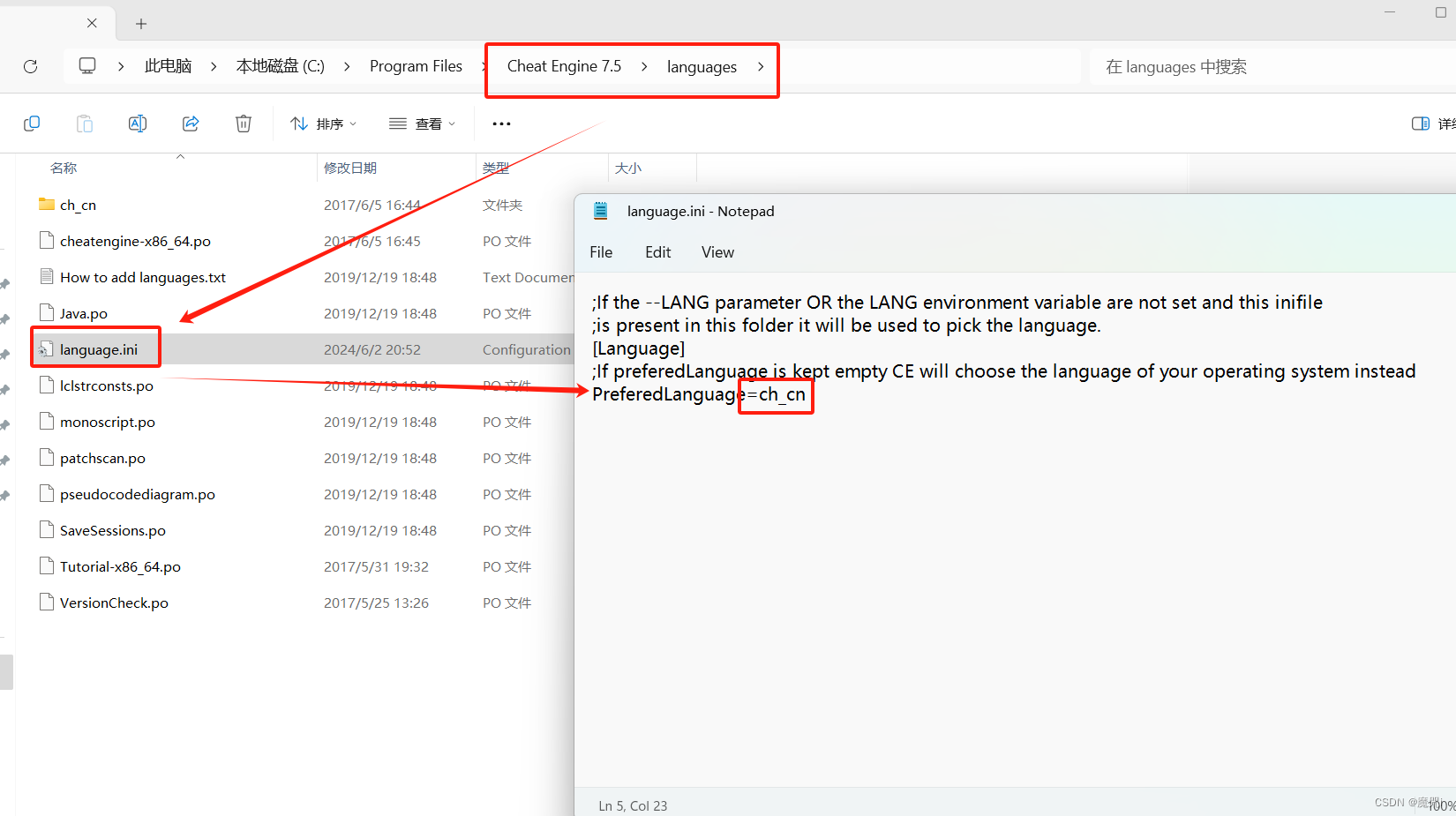Select Java.po file name
1456x816 pixels.
(x=84, y=313)
